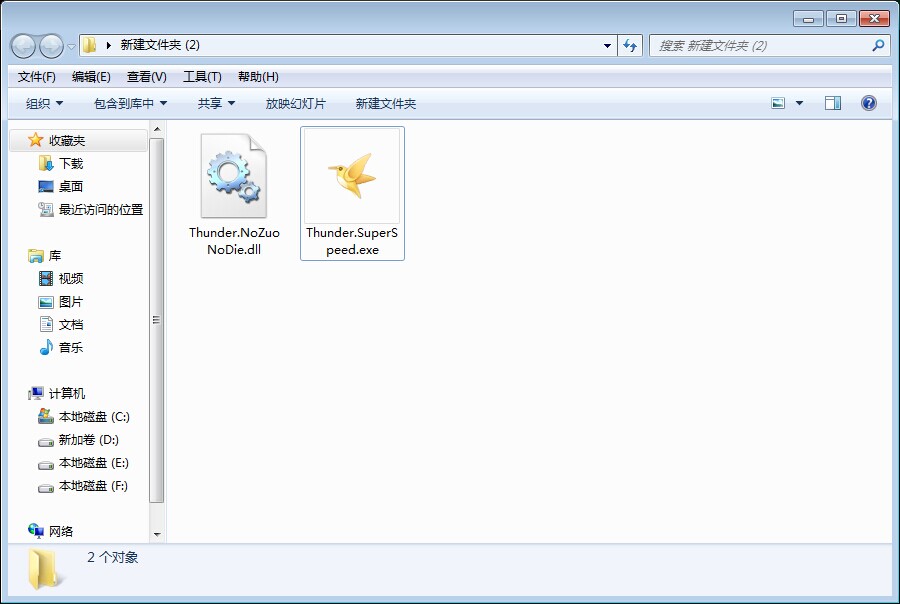The height and width of the screenshot is (604, 900).
Task: Click the change view icon
Action: (778, 103)
